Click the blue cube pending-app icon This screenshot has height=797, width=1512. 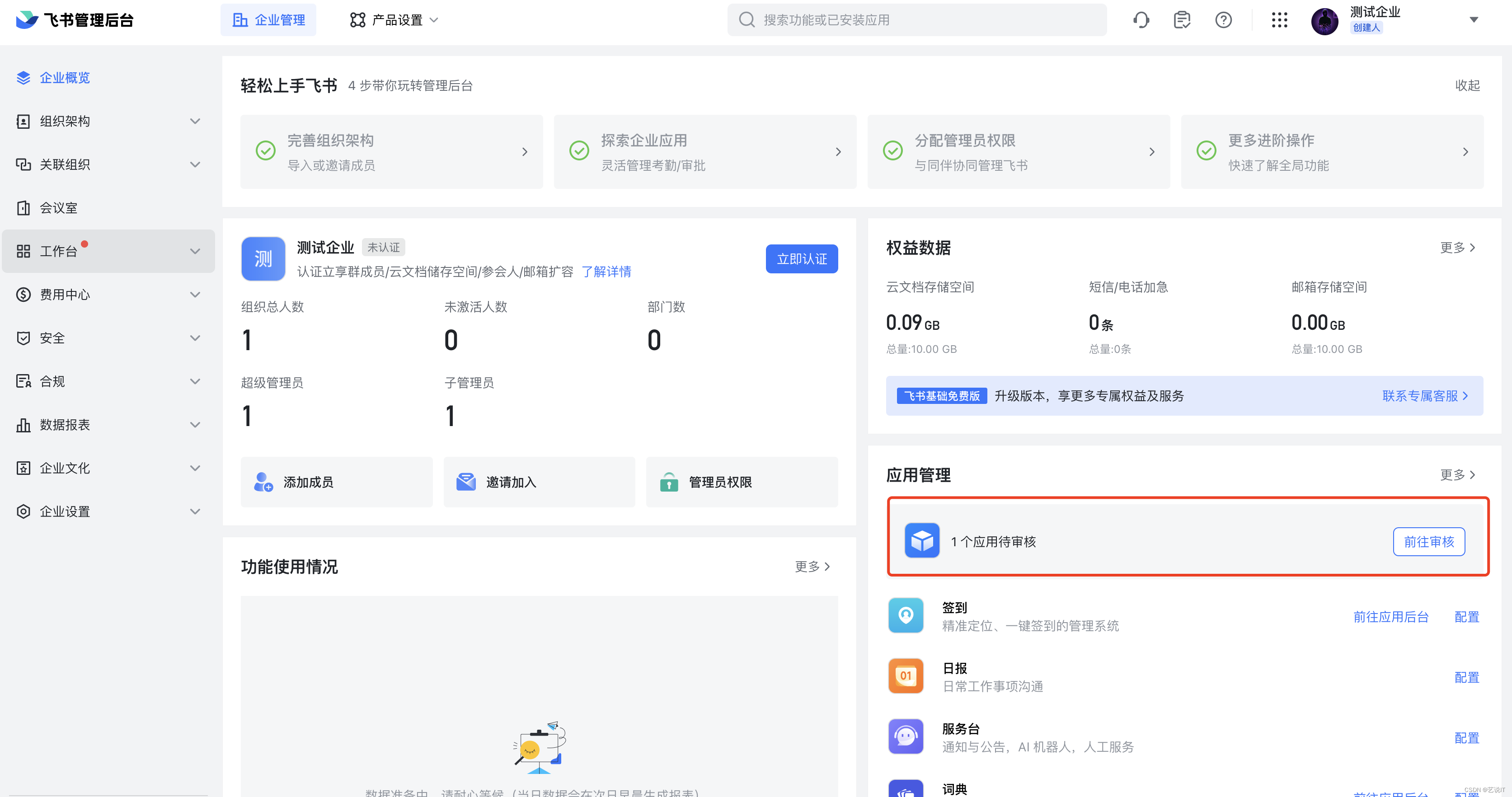click(921, 540)
